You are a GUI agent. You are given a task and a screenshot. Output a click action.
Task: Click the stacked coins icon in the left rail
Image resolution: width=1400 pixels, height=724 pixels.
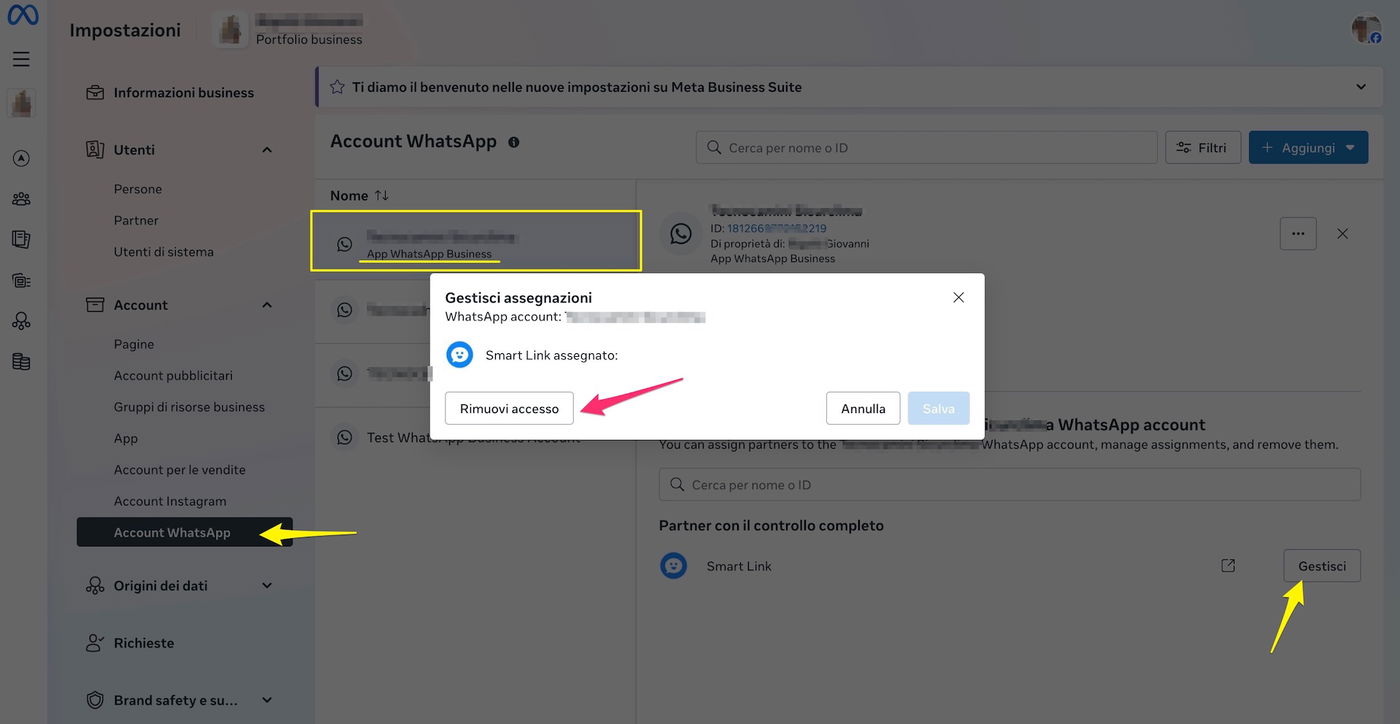pos(21,362)
